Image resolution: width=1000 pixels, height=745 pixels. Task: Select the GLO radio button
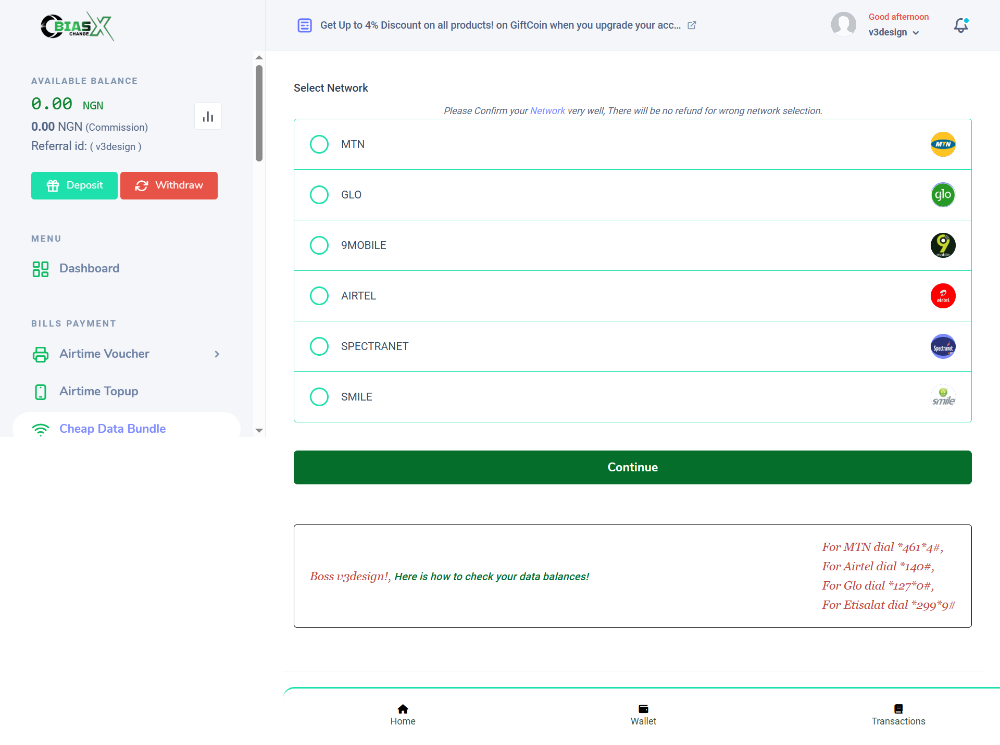pyautogui.click(x=319, y=194)
